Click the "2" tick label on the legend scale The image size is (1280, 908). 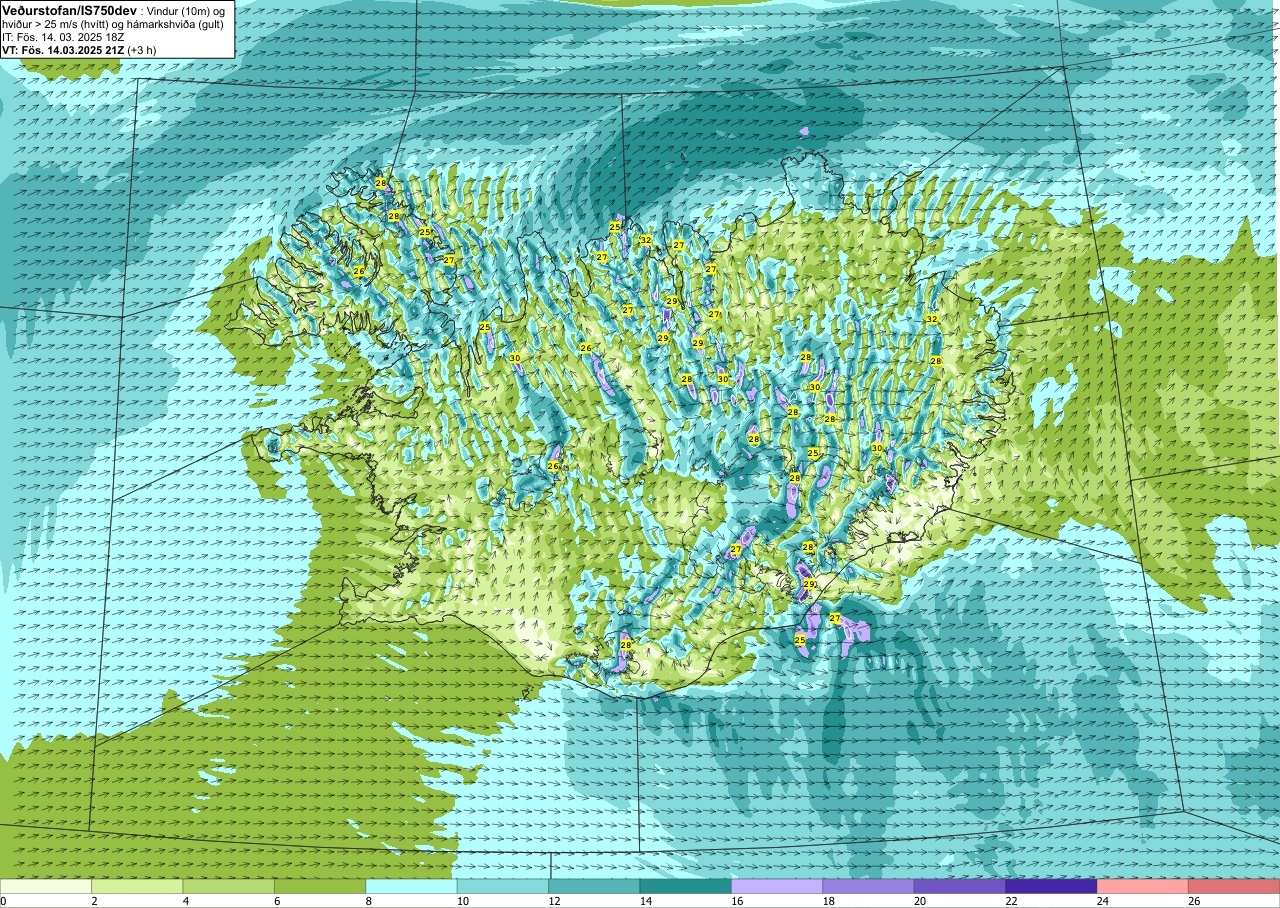coord(93,901)
